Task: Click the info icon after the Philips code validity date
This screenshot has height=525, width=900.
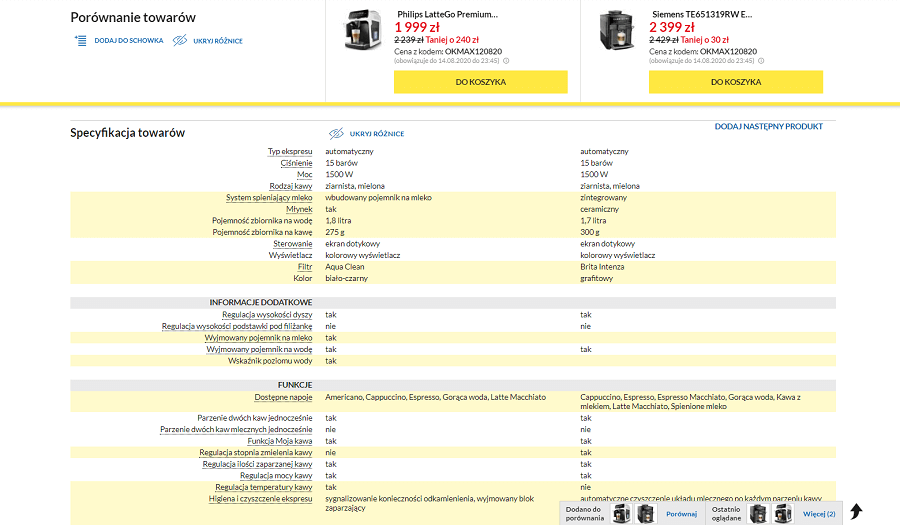Action: coord(506,61)
